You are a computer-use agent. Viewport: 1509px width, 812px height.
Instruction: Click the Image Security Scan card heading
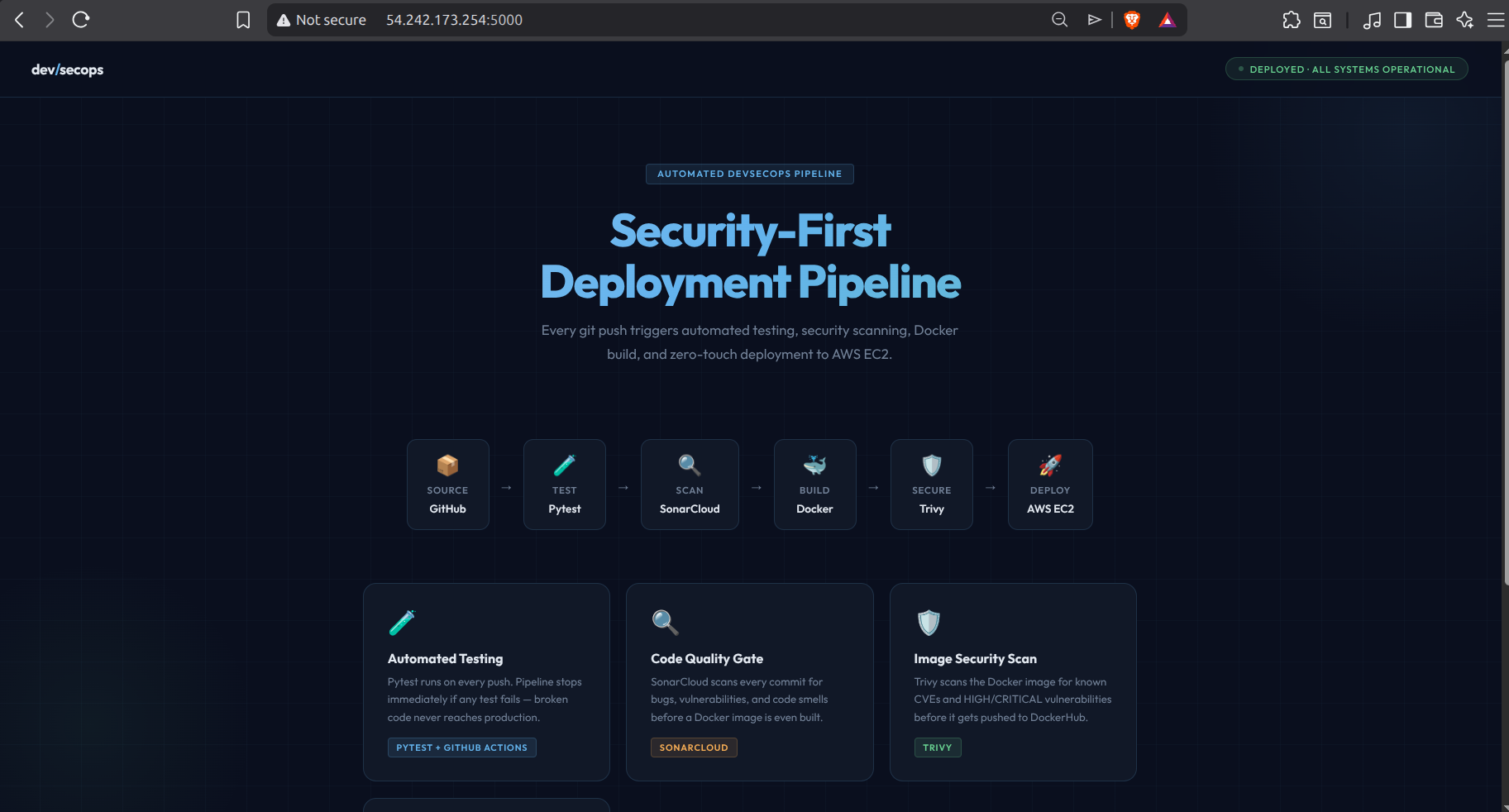click(975, 658)
